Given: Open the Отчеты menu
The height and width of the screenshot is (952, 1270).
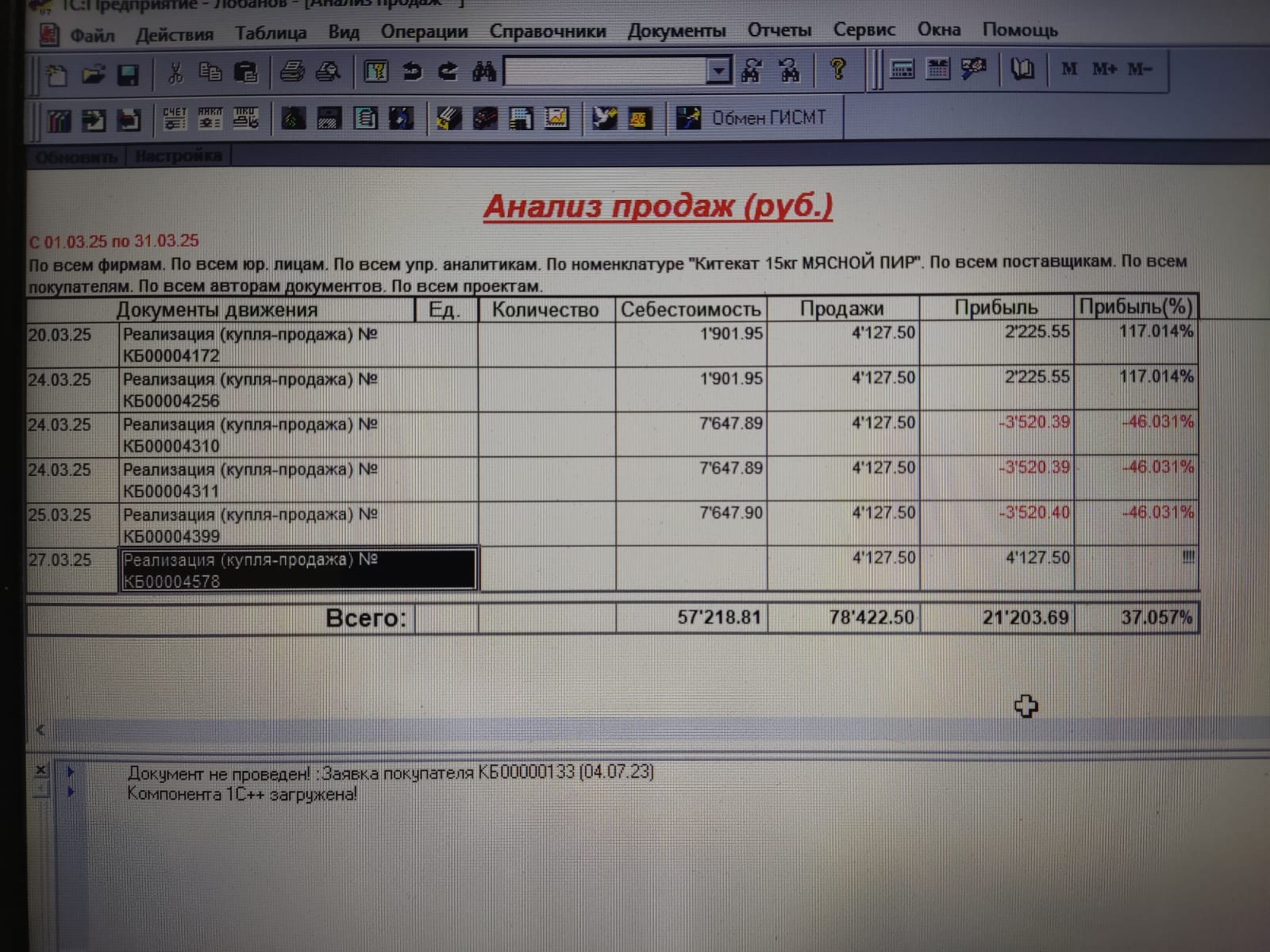Looking at the screenshot, I should click(779, 31).
